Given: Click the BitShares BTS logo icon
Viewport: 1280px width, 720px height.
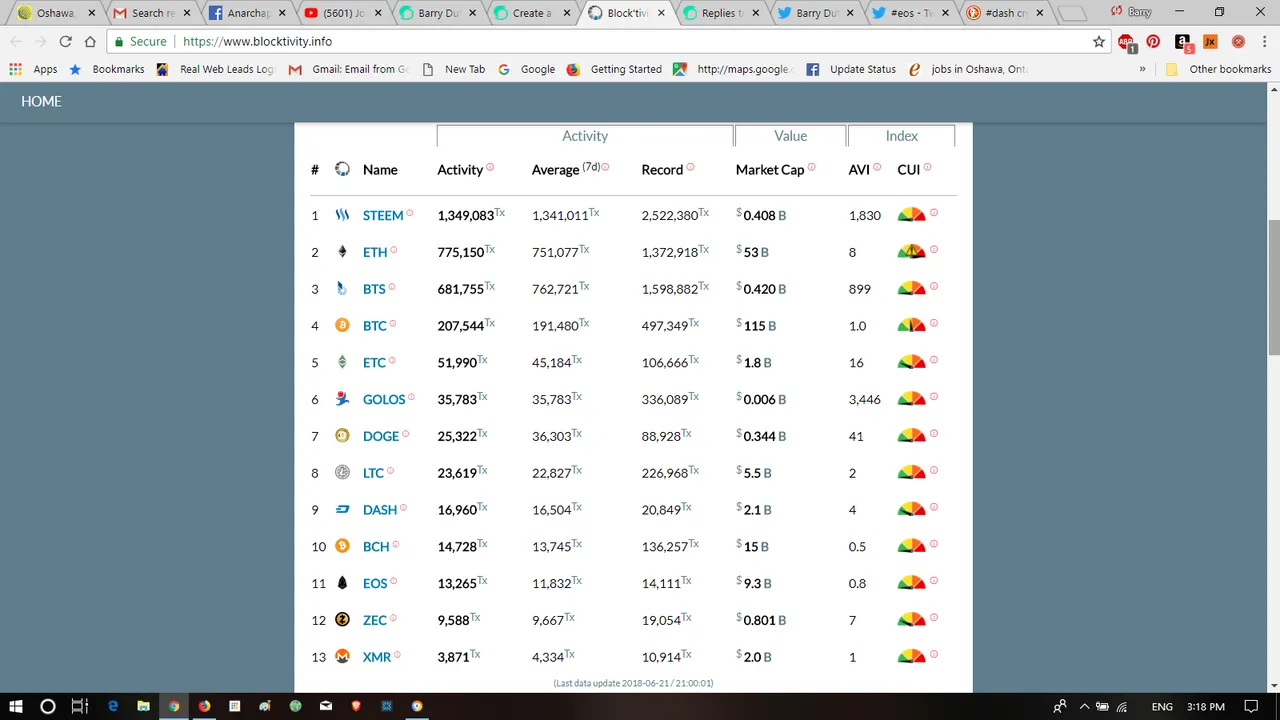Looking at the screenshot, I should click(342, 289).
